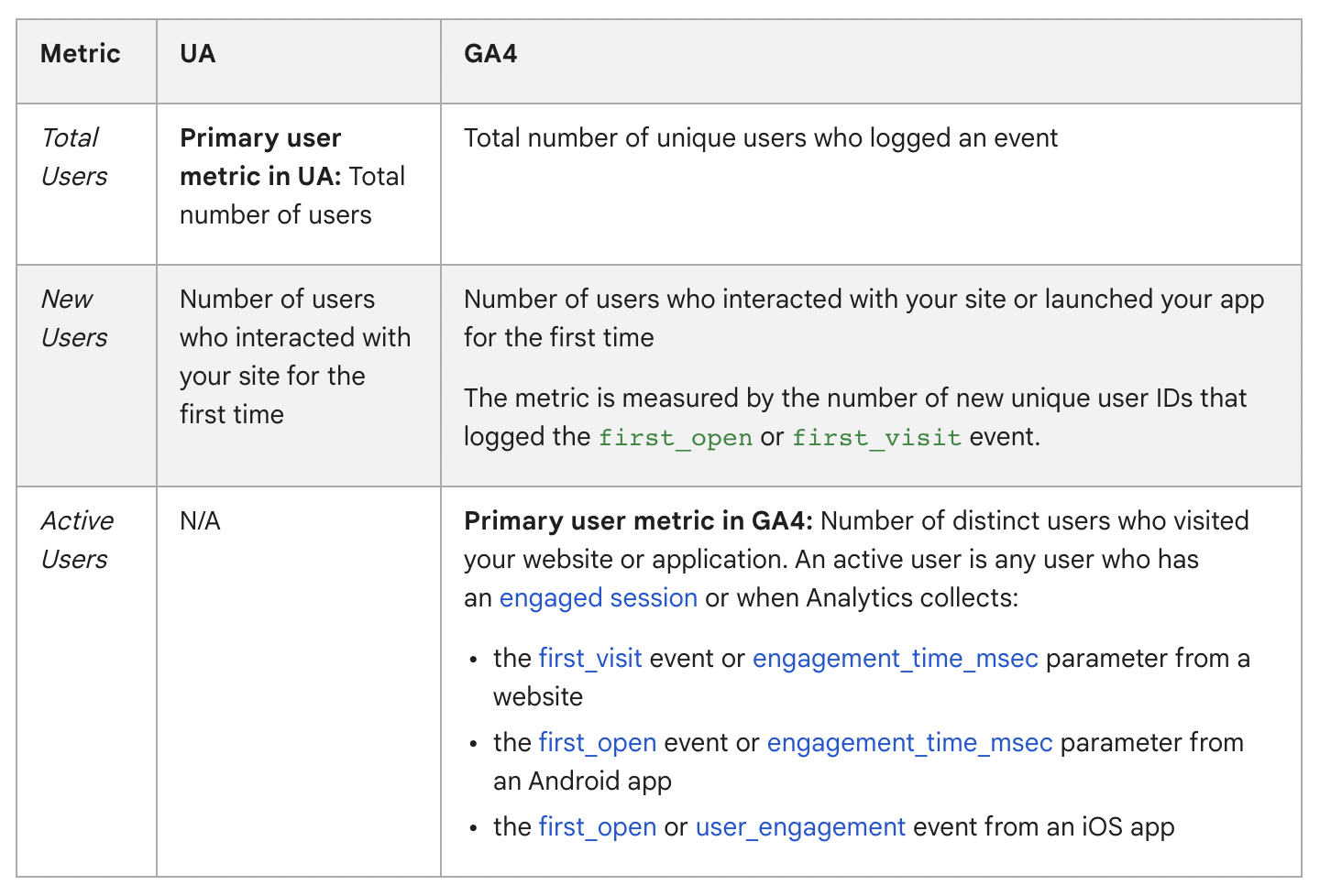The image size is (1320, 896).
Task: Open engagement_time_msec link in website bullet
Action: 896,659
